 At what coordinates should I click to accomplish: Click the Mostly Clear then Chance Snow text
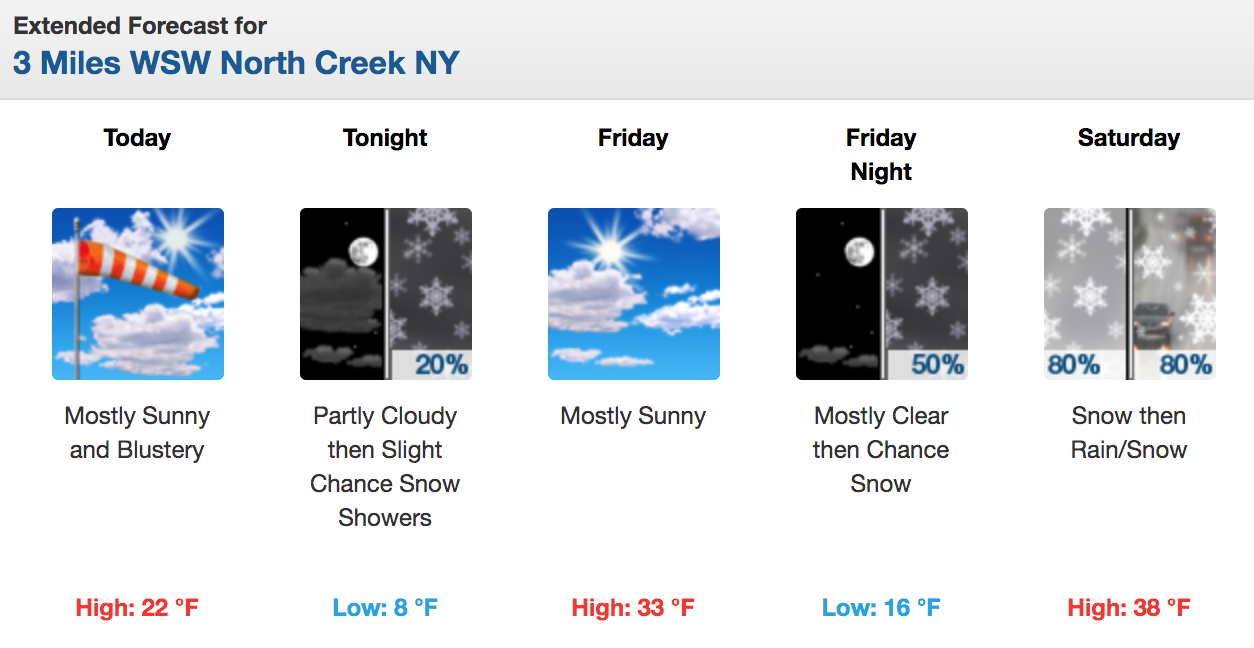881,450
